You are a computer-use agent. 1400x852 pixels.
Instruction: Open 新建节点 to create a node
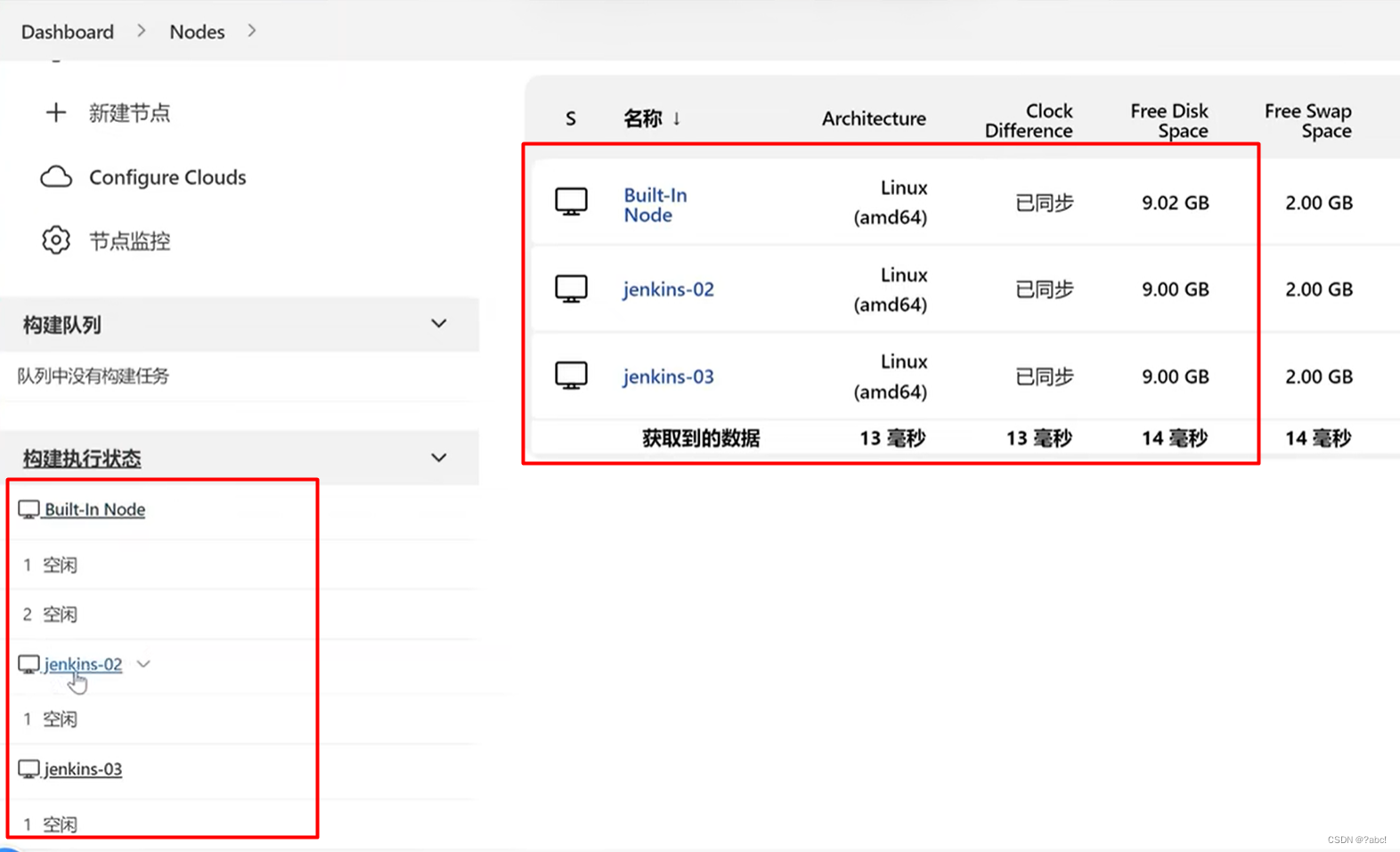[x=129, y=113]
